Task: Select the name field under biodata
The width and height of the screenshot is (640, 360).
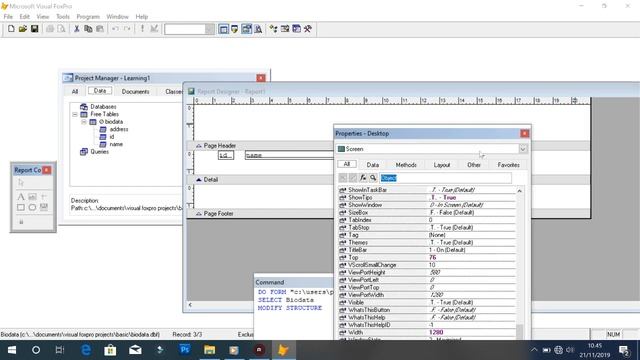Action: (x=116, y=144)
